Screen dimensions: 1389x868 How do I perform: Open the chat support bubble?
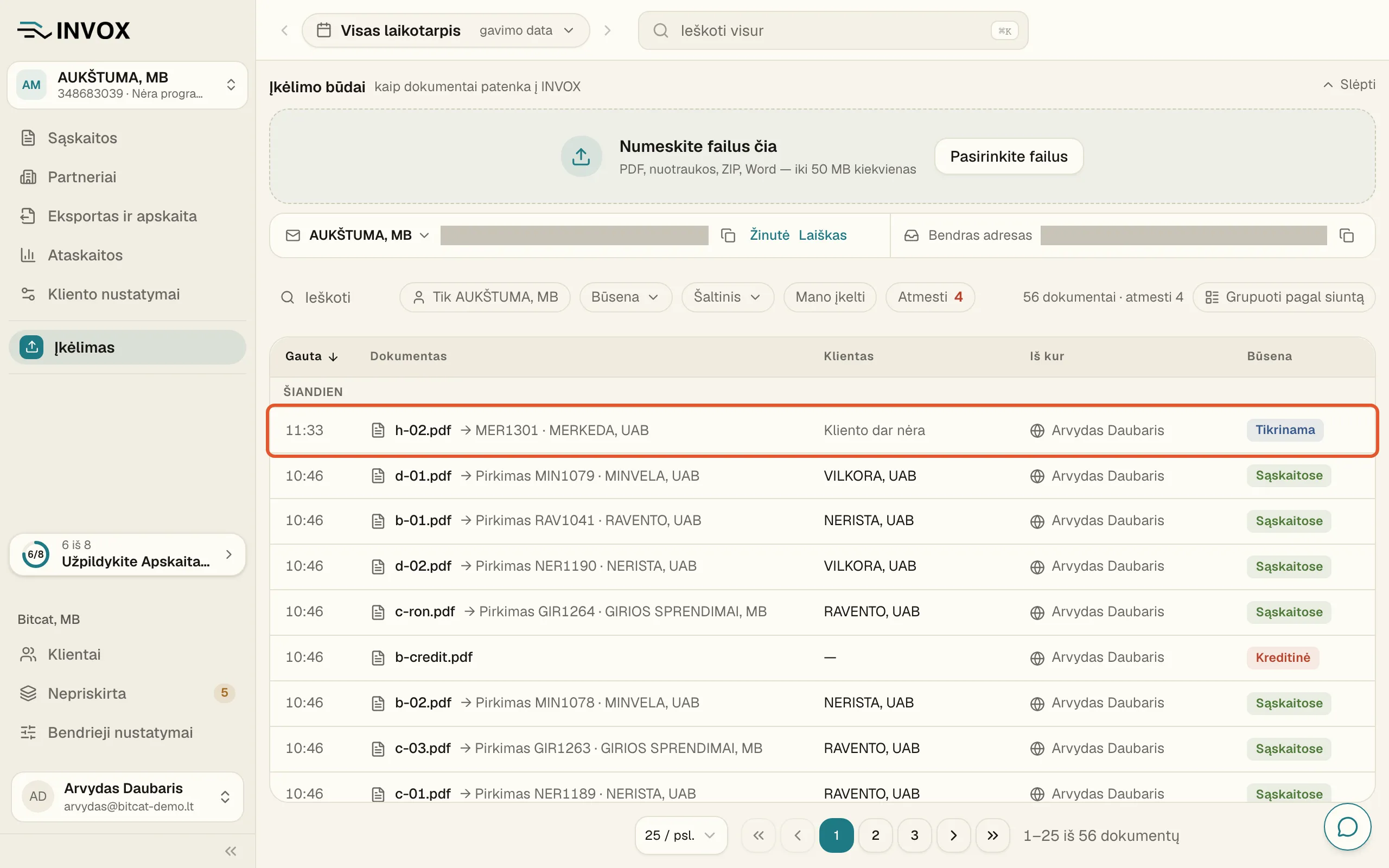tap(1347, 827)
